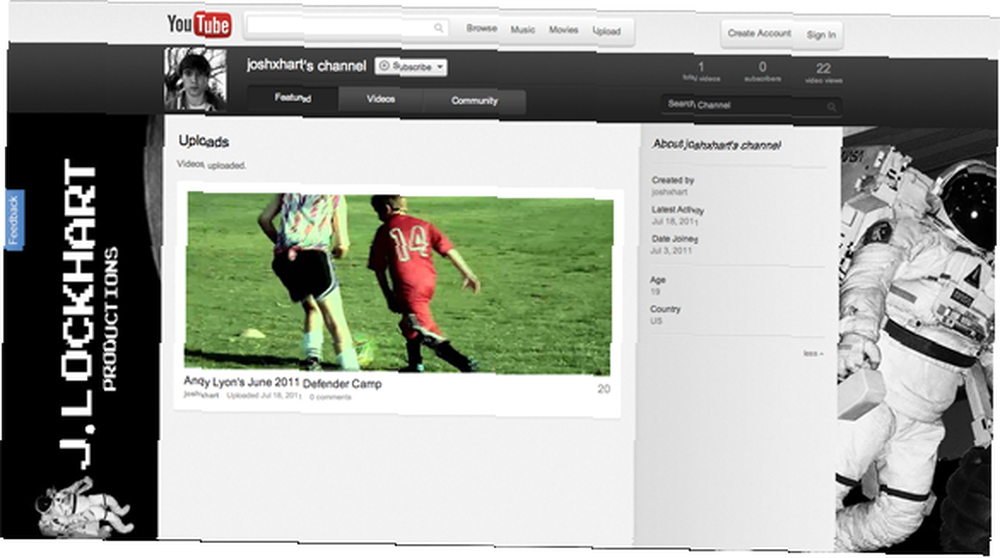Expand the Subscribe dropdown arrow
Image resolution: width=1000 pixels, height=558 pixels.
pos(441,67)
